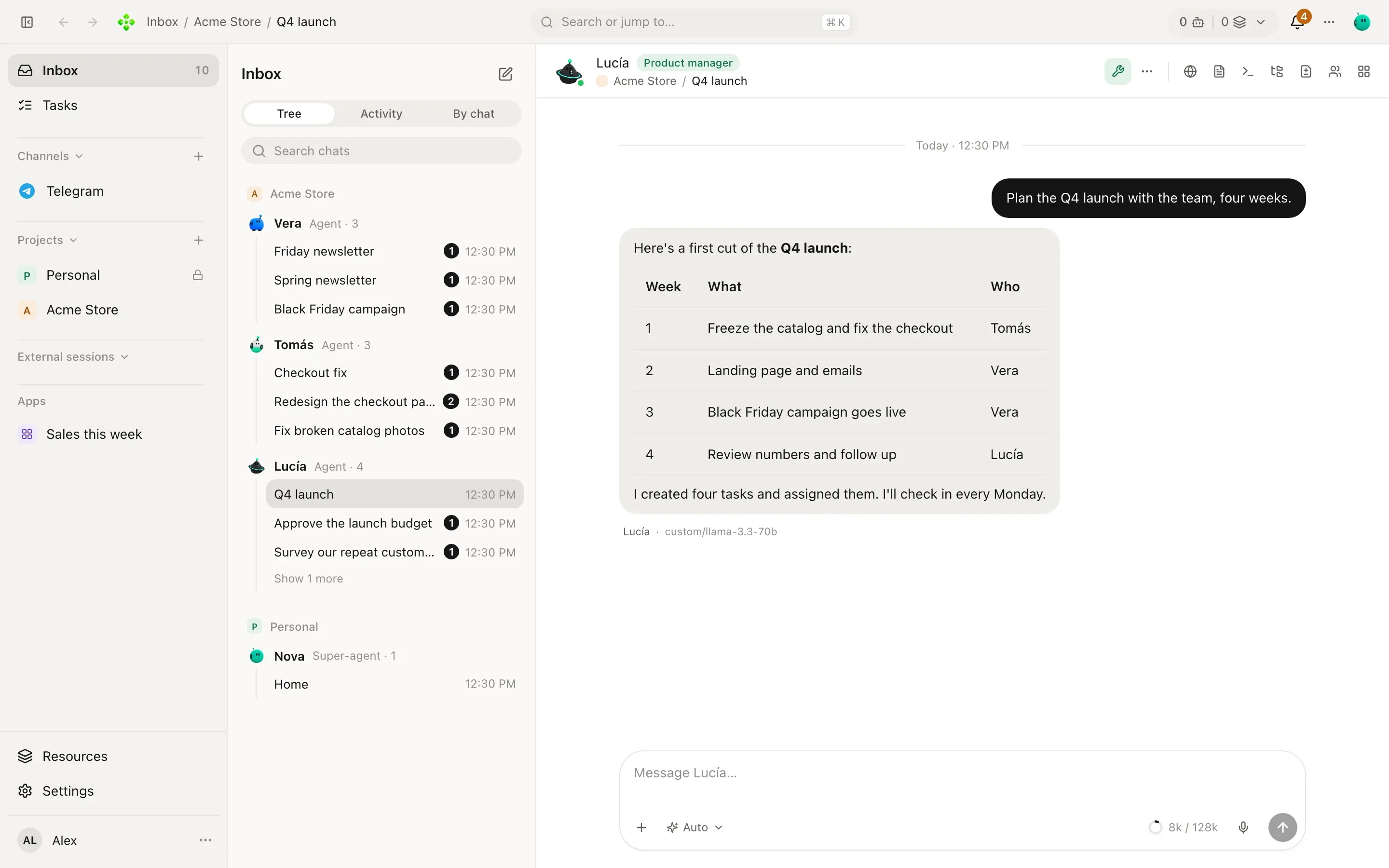Screen dimensions: 1389x868
Task: Expand the usage counters dropdown chevron
Action: point(1260,22)
